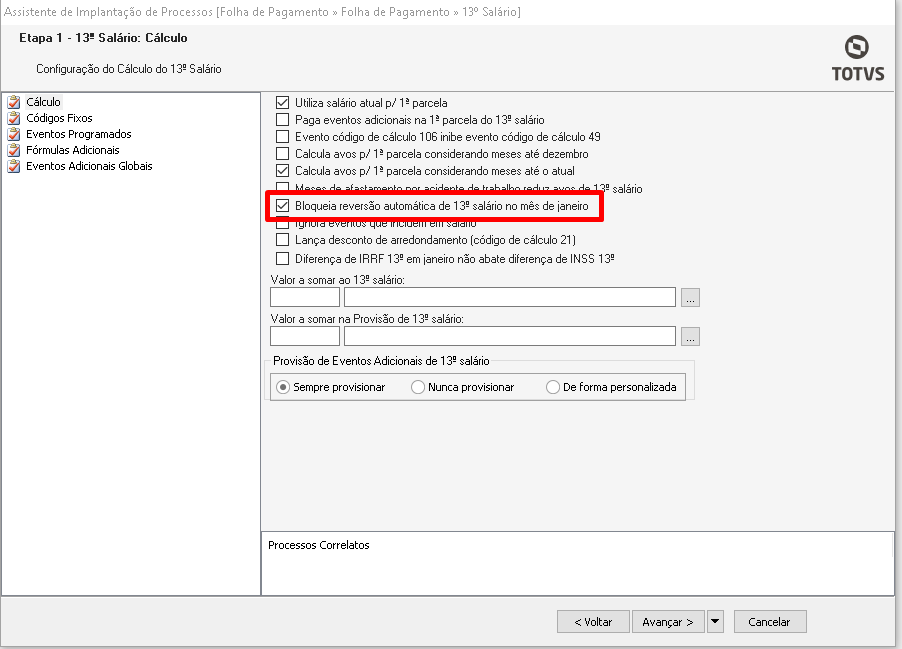Viewport: 902px width, 649px height.
Task: Click the Etapa 1 - 13º Salário: Cálculo heading
Action: [x=104, y=38]
